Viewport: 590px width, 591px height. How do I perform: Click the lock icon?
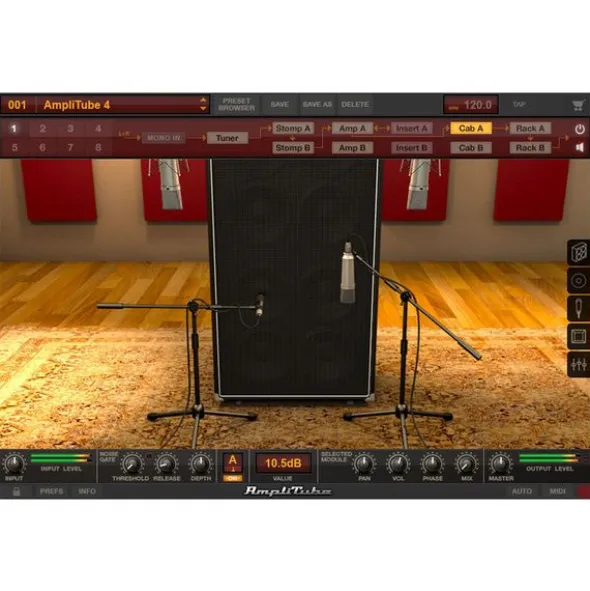pos(16,491)
